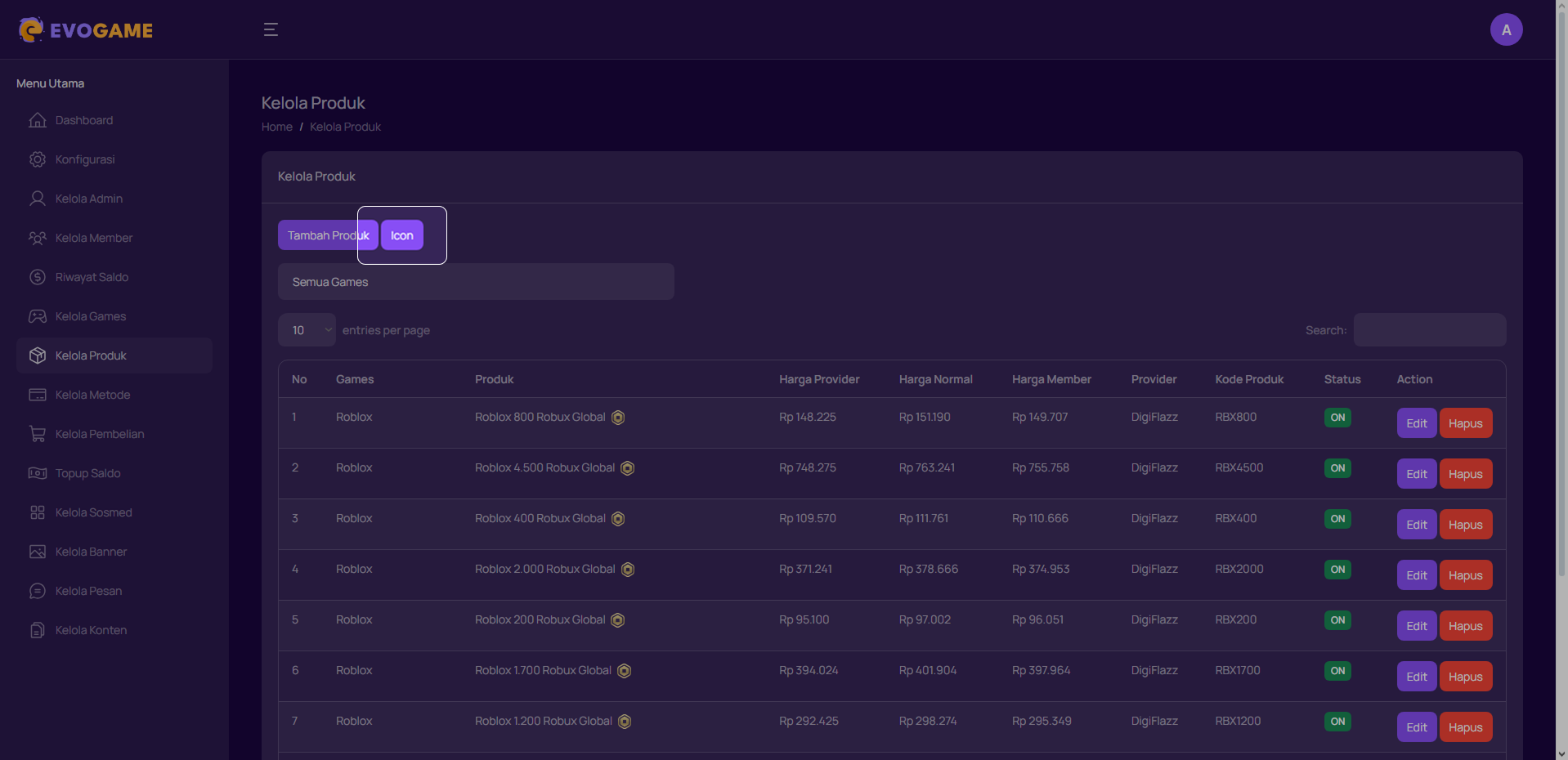Screen dimensions: 1568x760
Task: Click Robux icon beside Roblox 1.200 Robux
Action: (x=625, y=722)
